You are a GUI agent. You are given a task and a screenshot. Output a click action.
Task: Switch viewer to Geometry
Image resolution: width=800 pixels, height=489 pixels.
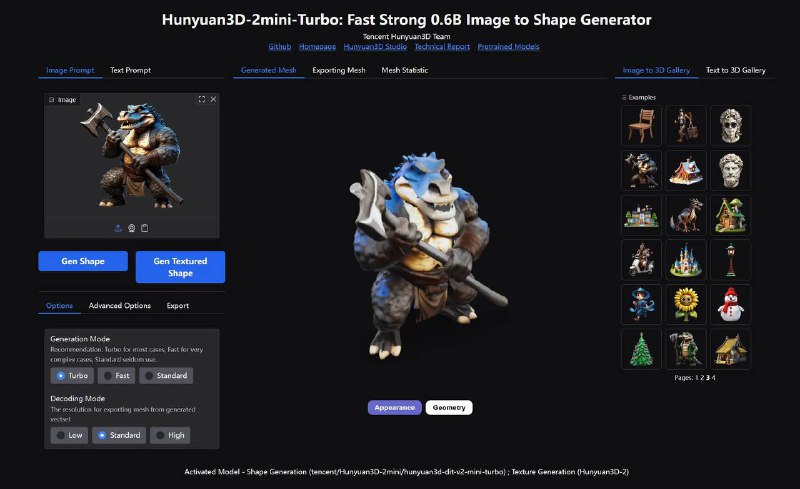point(449,407)
